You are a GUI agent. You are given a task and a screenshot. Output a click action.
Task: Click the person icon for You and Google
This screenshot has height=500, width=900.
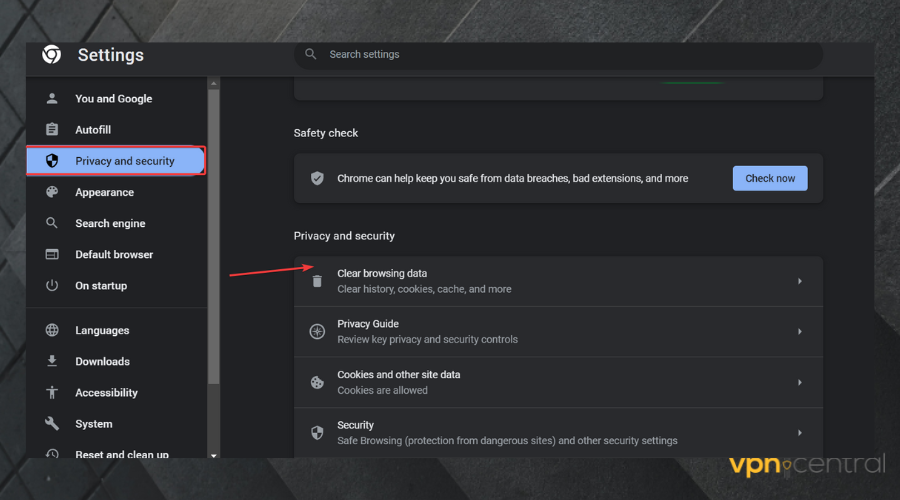click(x=52, y=98)
